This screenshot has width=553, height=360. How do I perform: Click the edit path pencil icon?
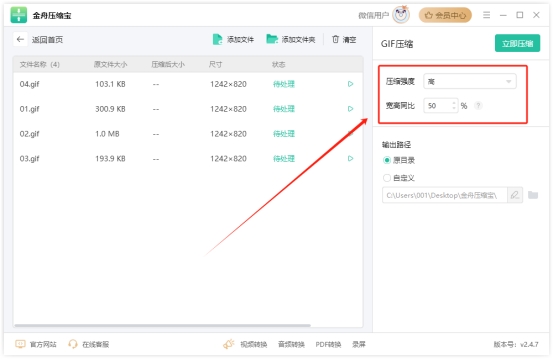click(x=515, y=195)
